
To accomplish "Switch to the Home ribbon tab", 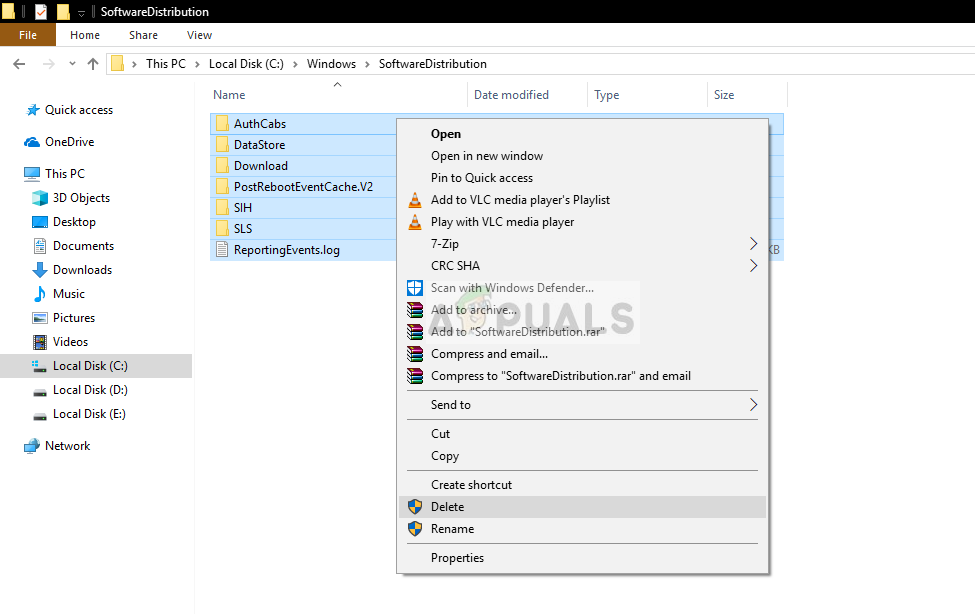I will click(x=85, y=35).
